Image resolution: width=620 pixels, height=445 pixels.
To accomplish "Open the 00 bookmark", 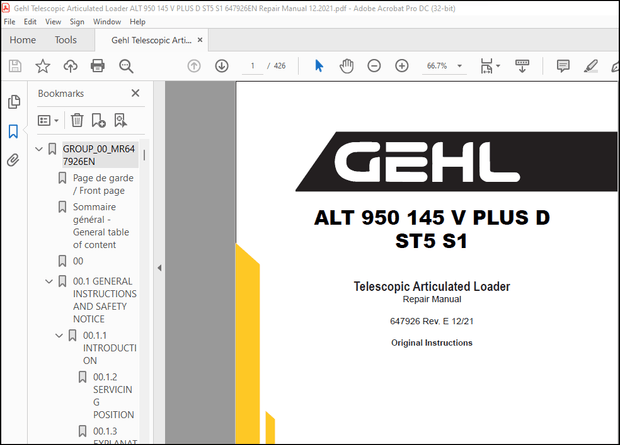I will (x=78, y=261).
